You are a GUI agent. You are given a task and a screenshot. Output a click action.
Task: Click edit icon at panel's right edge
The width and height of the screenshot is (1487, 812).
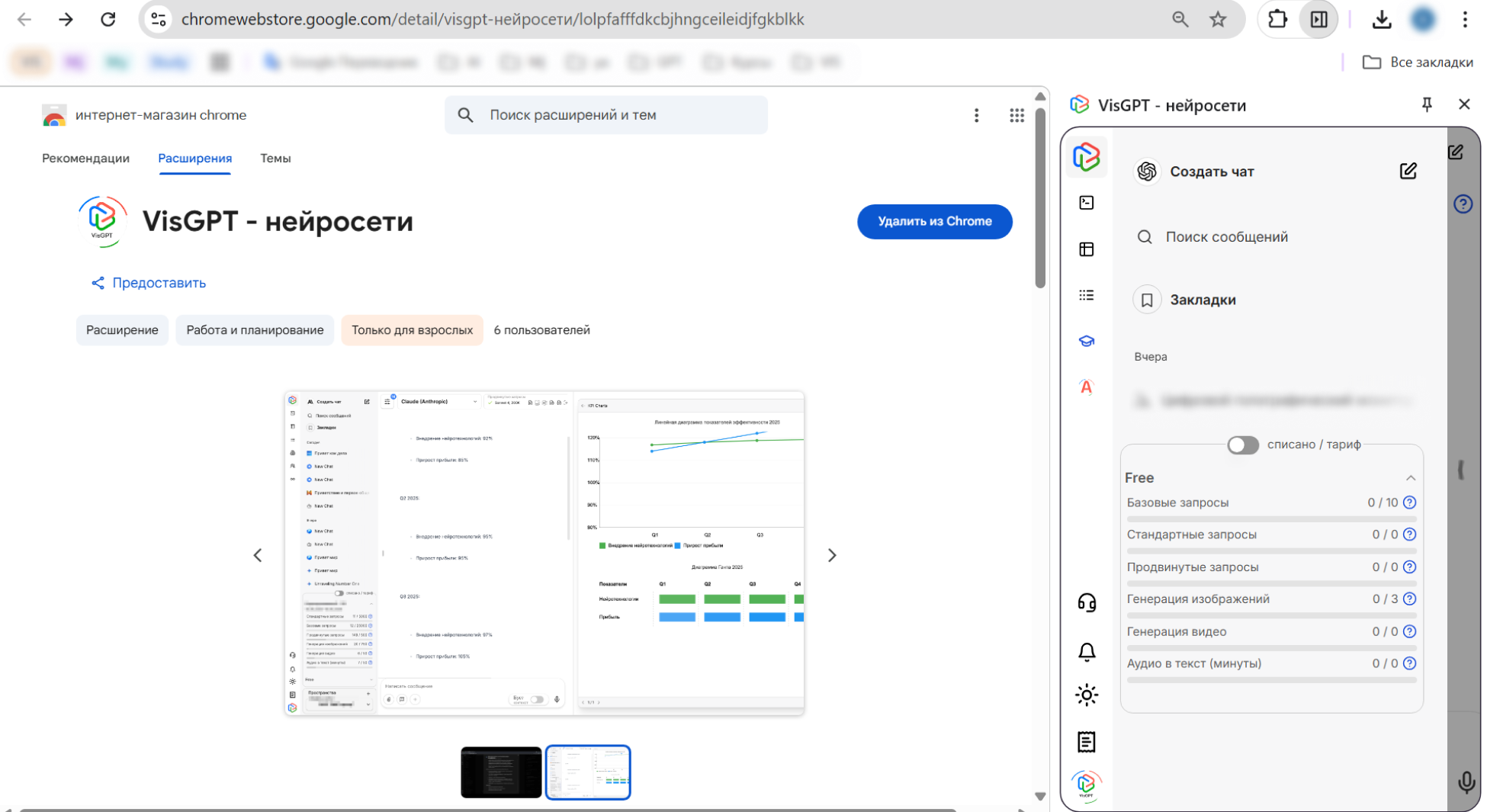click(1456, 152)
